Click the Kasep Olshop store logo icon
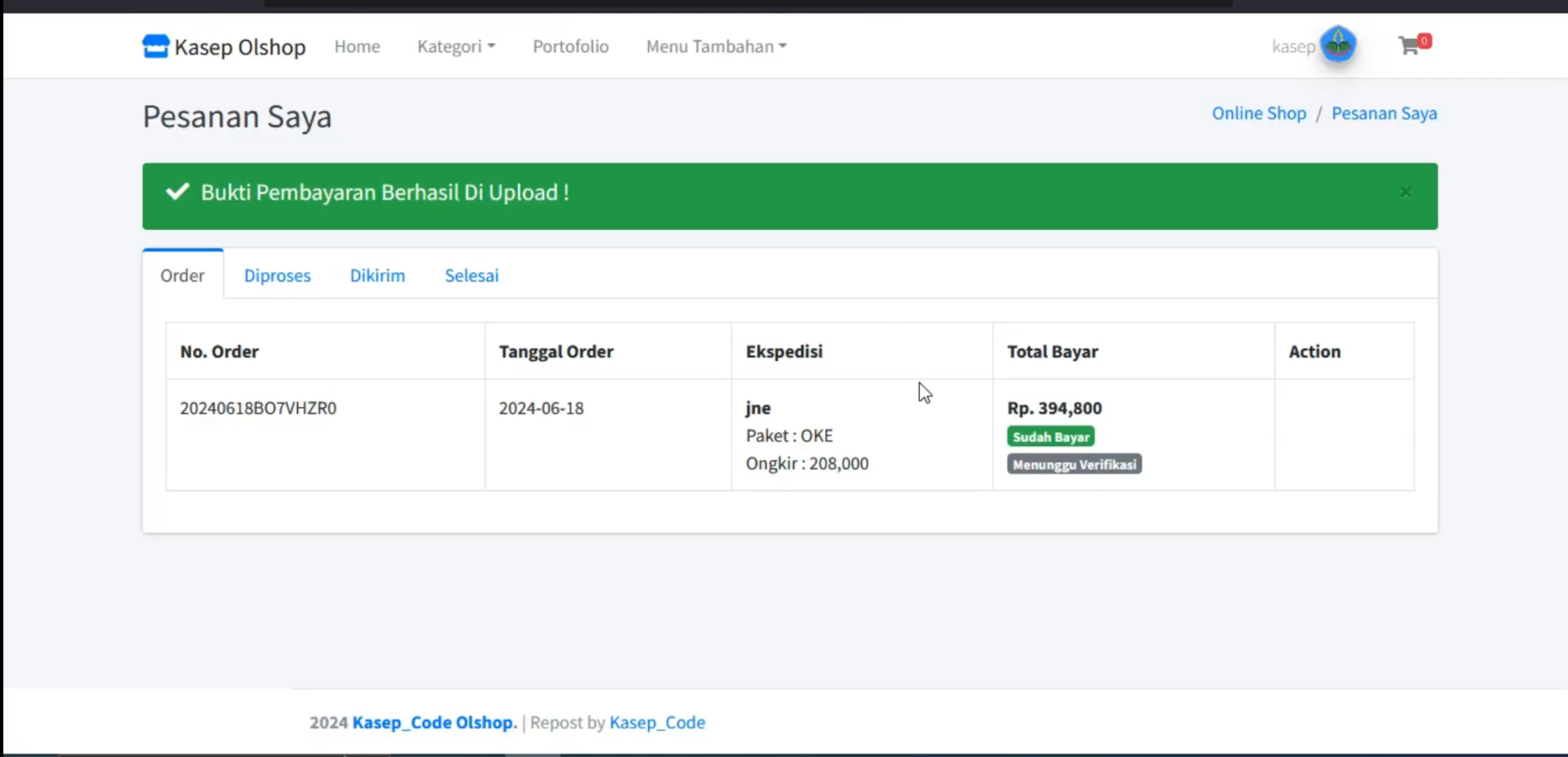1568x757 pixels. pos(155,46)
